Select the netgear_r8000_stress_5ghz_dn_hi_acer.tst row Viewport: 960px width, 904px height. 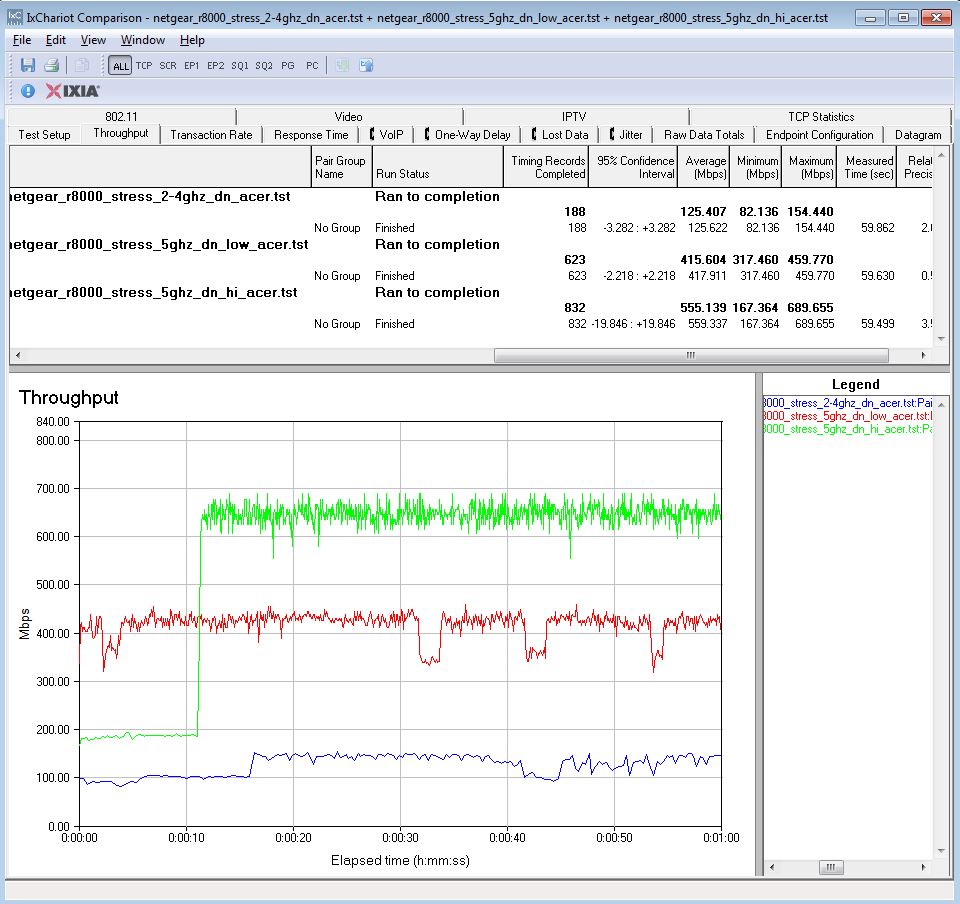coord(471,293)
